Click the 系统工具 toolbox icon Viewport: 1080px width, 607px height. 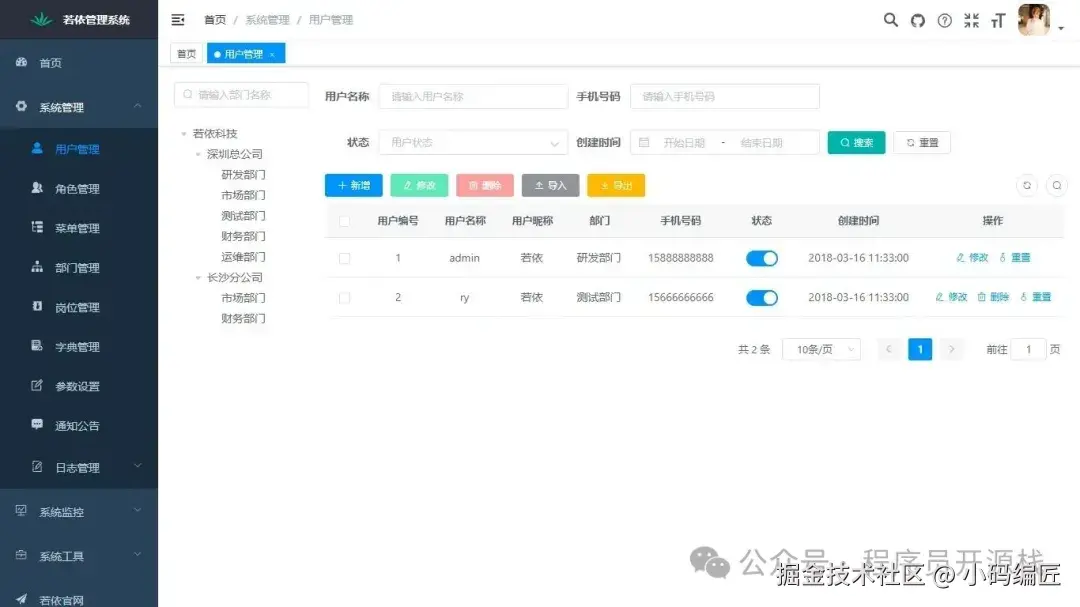pos(21,555)
